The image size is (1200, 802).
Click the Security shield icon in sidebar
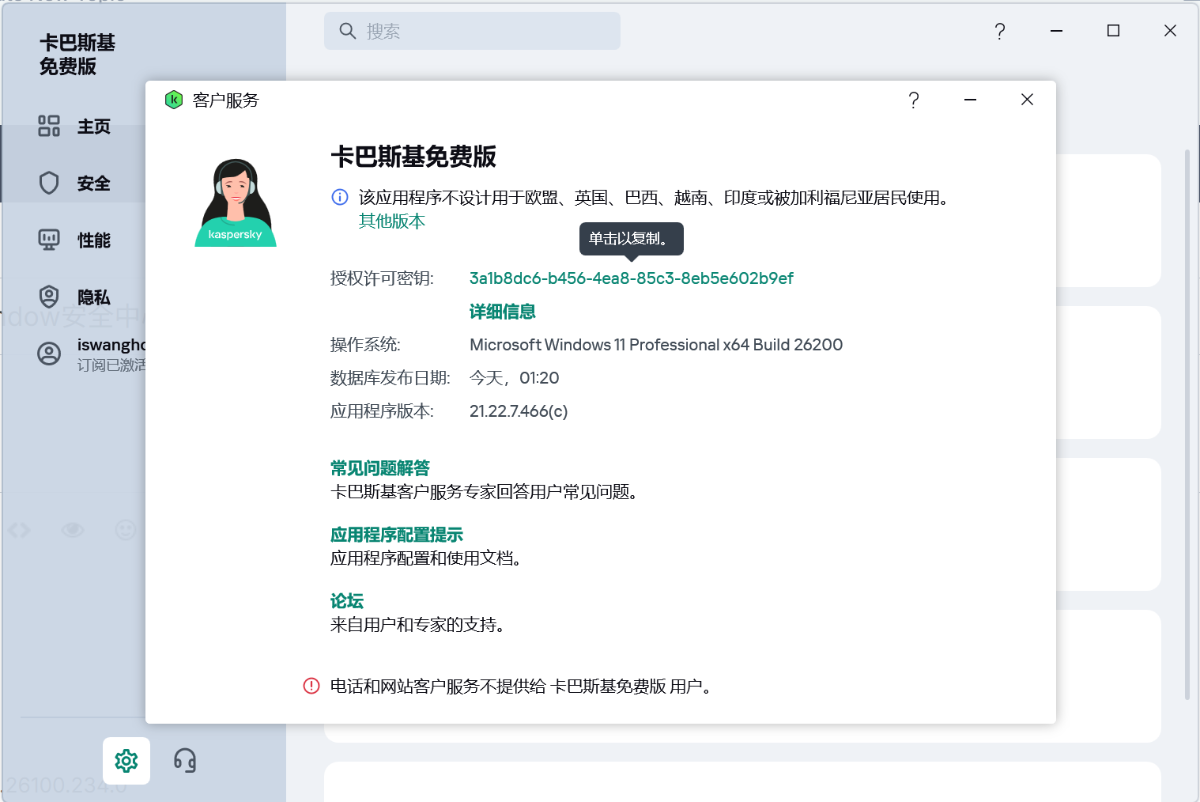[49, 183]
